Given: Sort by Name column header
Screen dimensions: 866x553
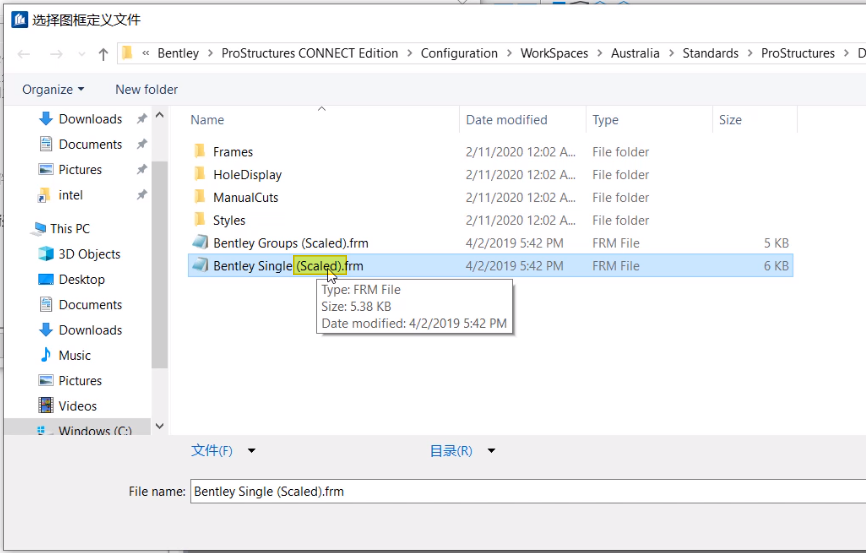Looking at the screenshot, I should 207,120.
